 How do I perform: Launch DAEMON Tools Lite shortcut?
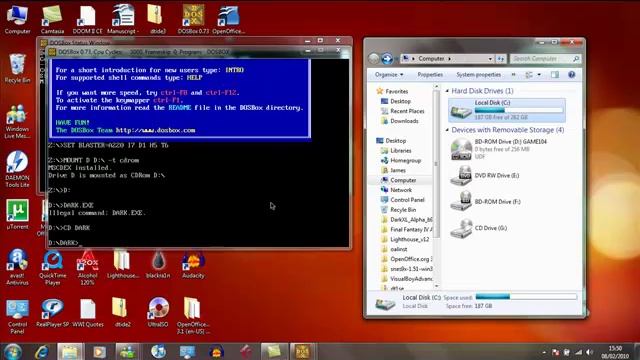coord(17,169)
